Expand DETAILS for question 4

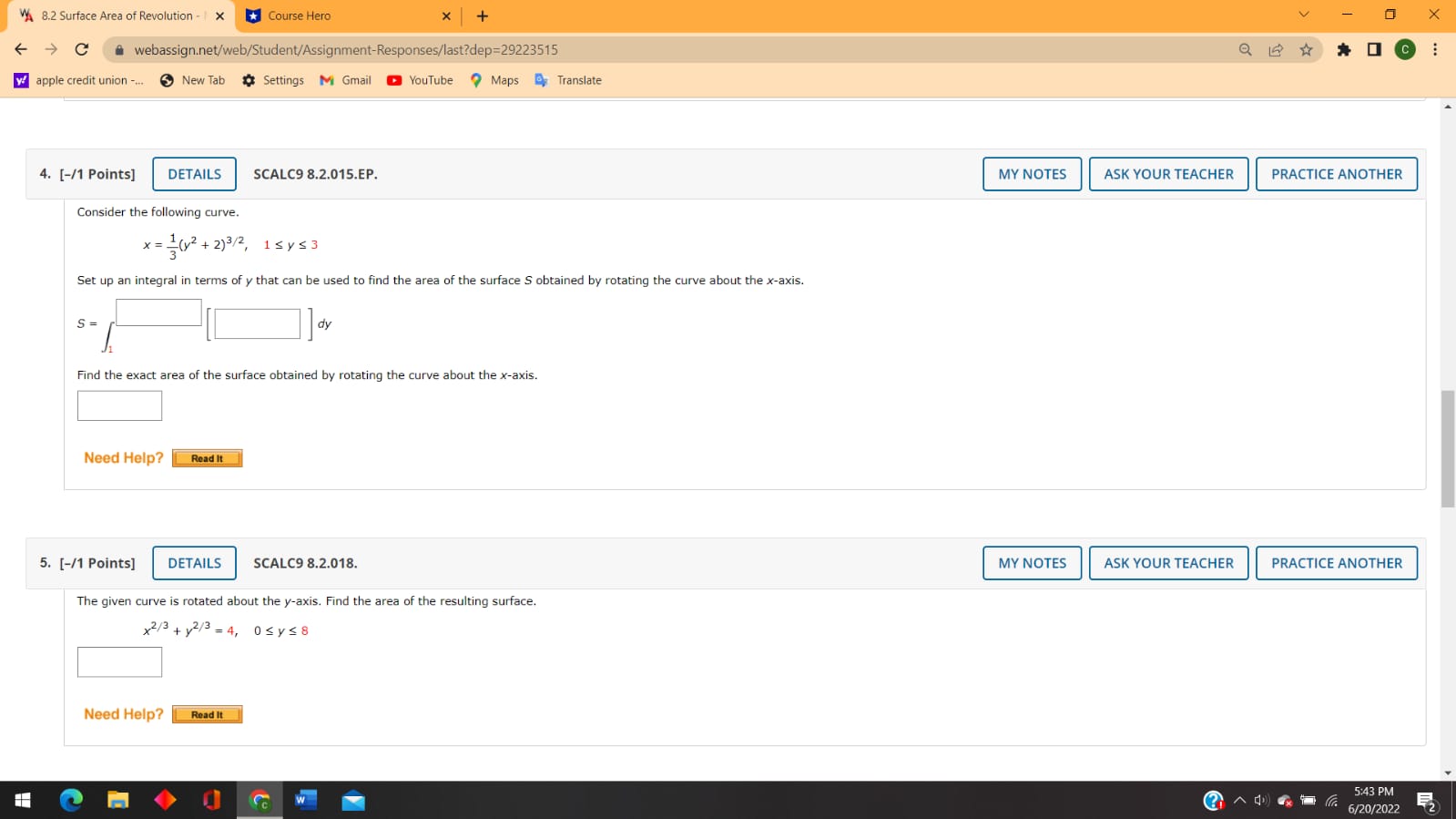click(x=194, y=174)
